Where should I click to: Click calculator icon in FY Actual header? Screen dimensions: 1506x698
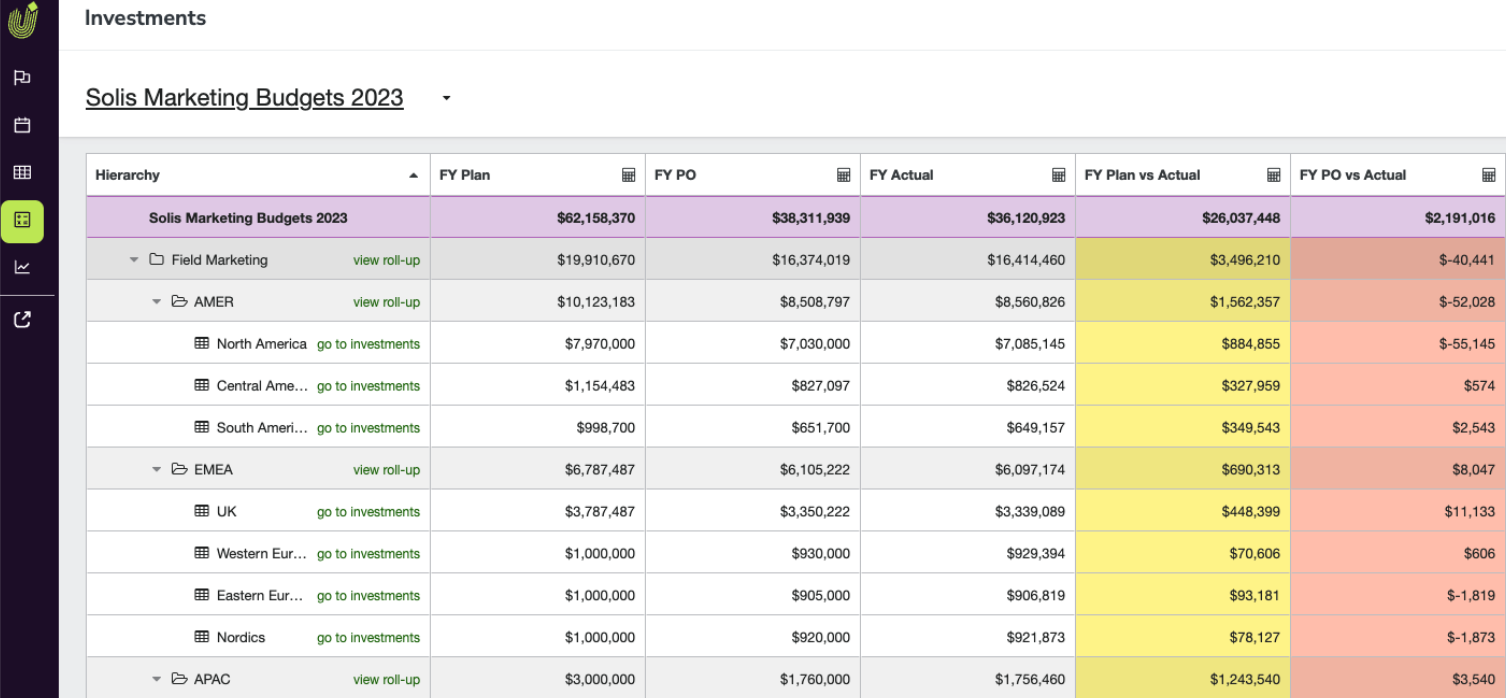coord(1059,175)
